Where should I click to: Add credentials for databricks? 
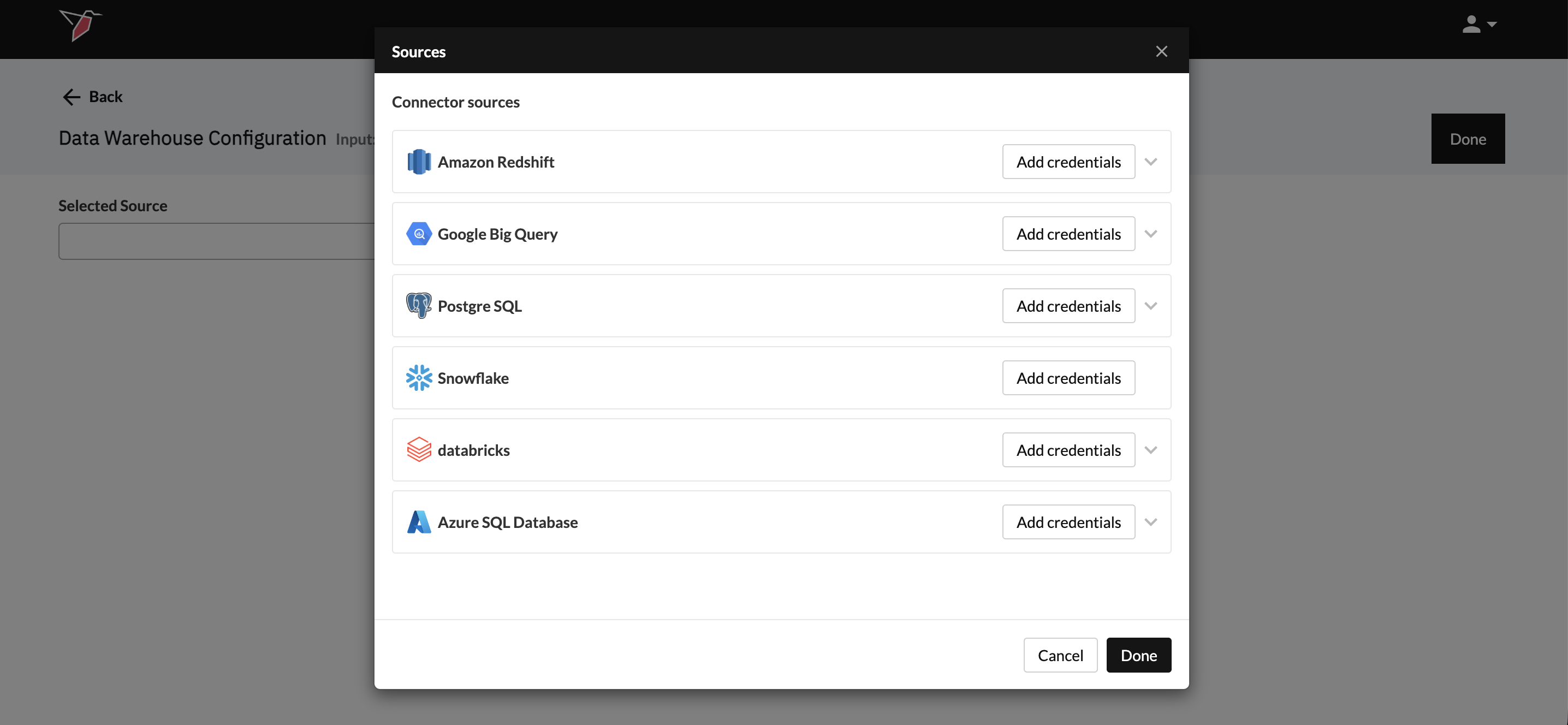click(1068, 450)
